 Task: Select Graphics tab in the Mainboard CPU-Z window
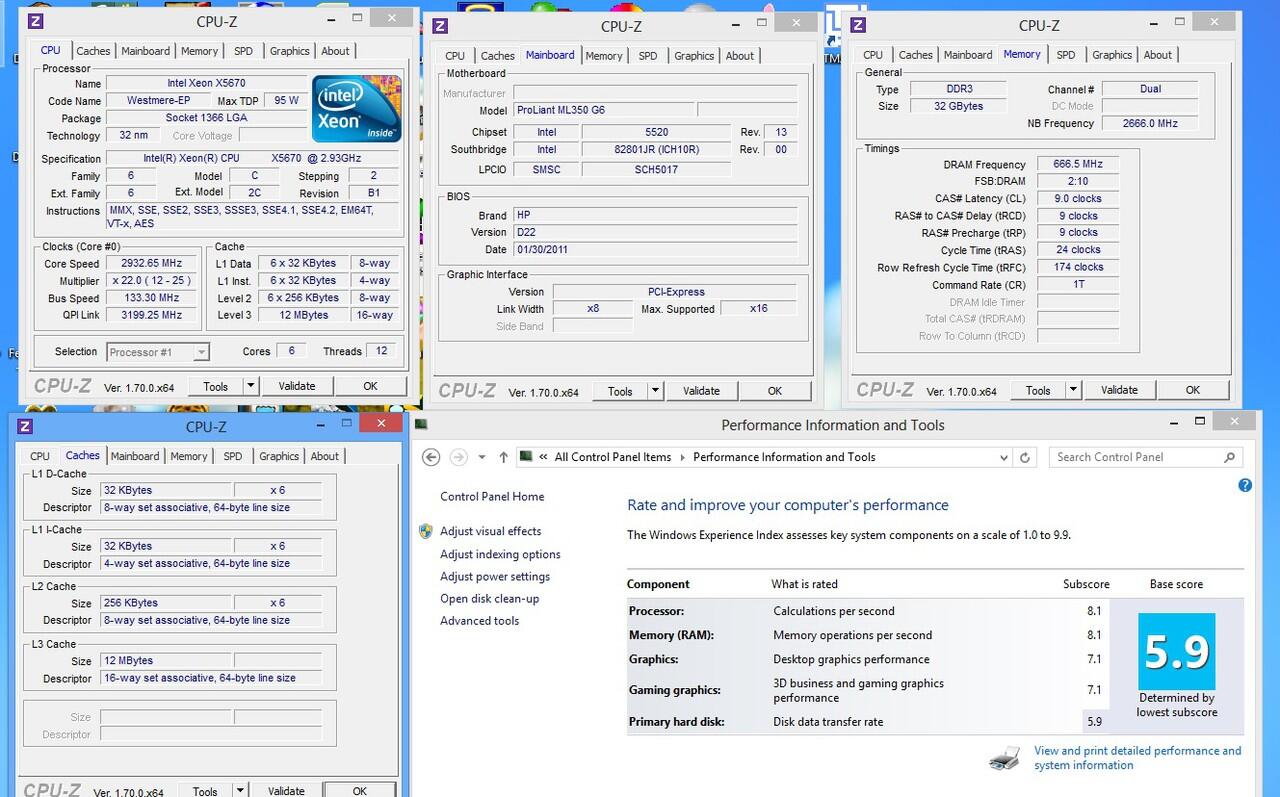pyautogui.click(x=694, y=56)
